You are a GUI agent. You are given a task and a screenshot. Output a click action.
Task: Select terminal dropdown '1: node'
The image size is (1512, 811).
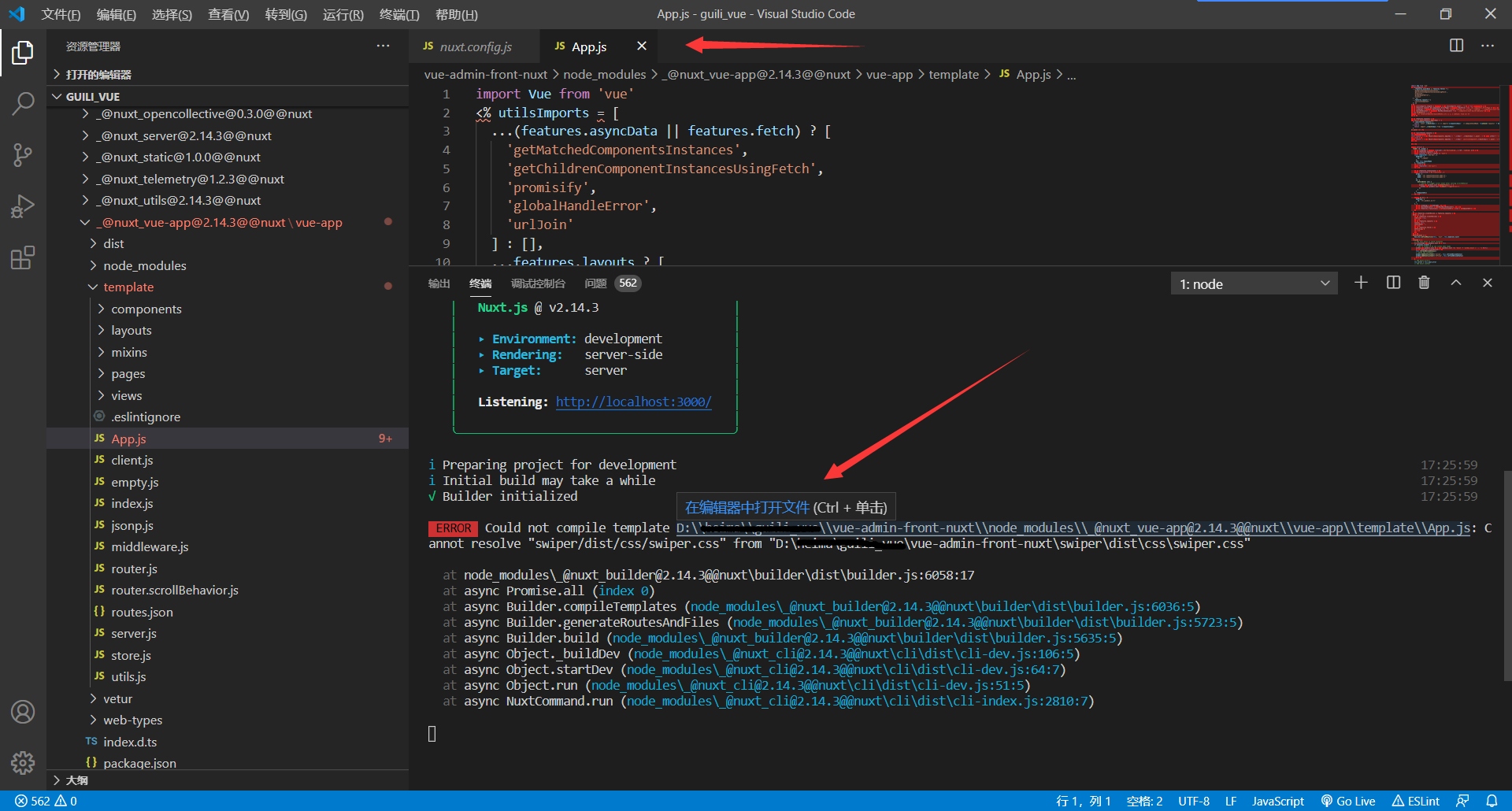(1254, 283)
